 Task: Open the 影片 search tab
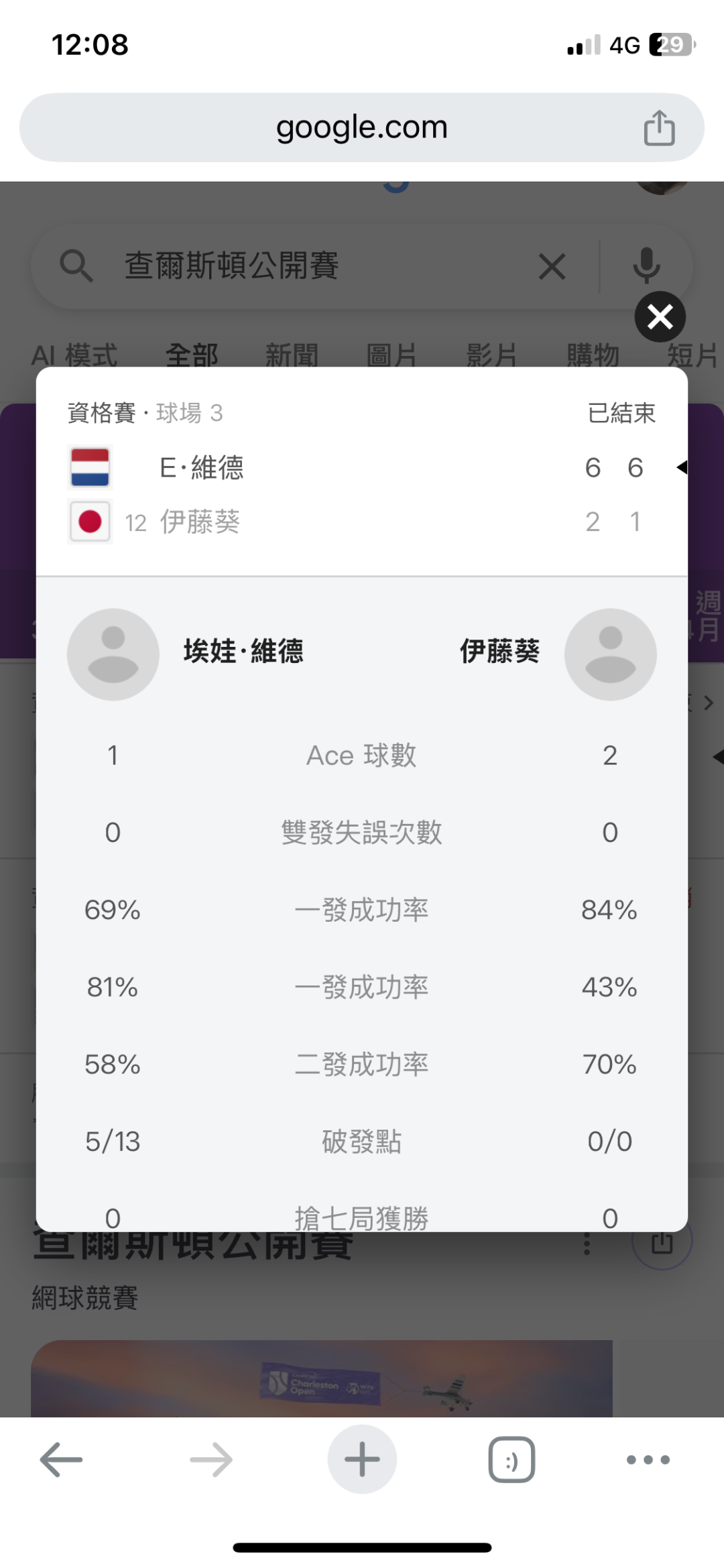(492, 355)
